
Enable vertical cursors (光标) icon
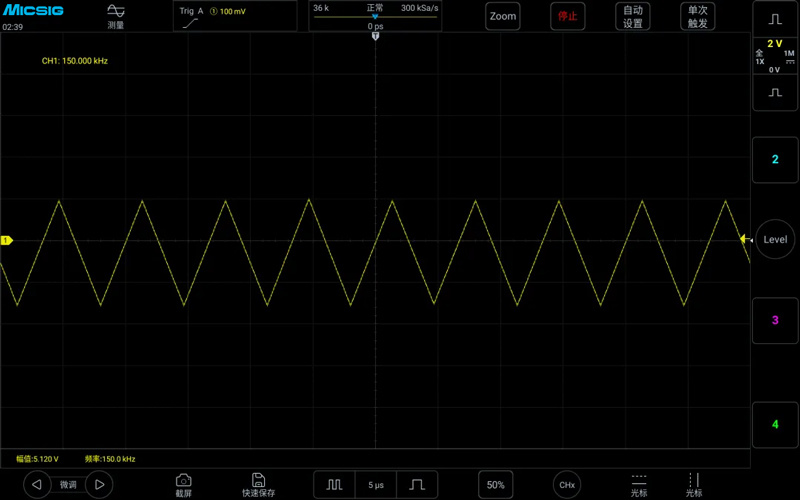[x=694, y=485]
